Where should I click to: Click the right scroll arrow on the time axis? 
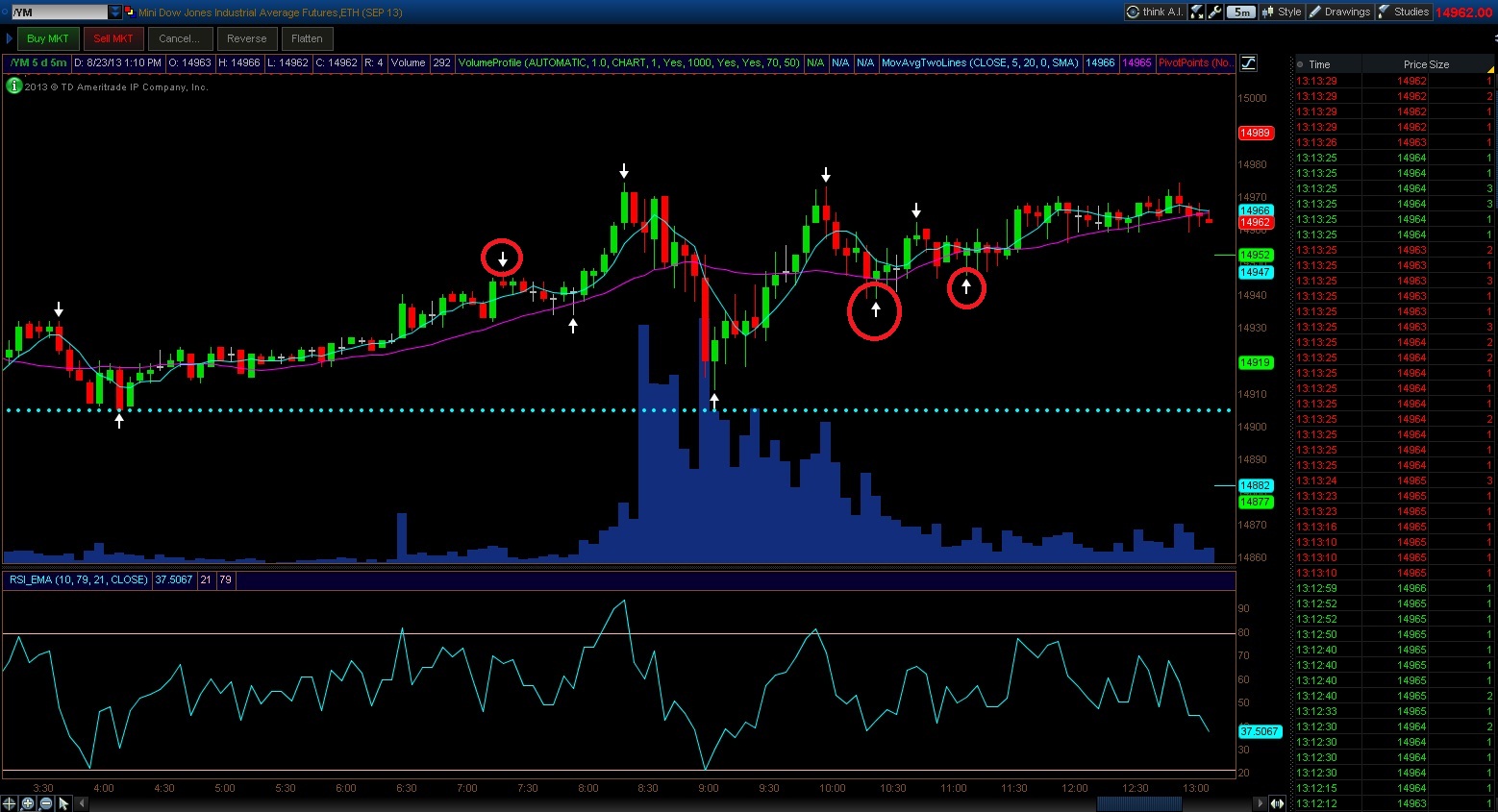pyautogui.click(x=1261, y=803)
